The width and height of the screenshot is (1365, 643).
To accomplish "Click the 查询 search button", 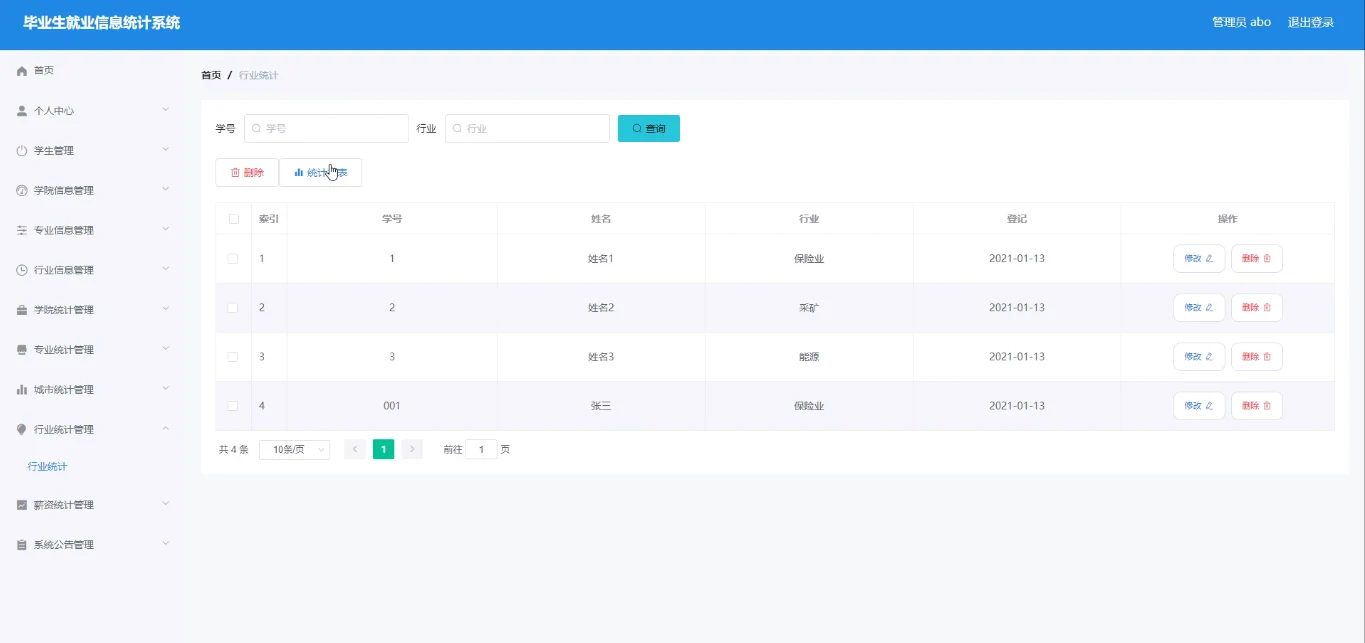I will tap(649, 128).
